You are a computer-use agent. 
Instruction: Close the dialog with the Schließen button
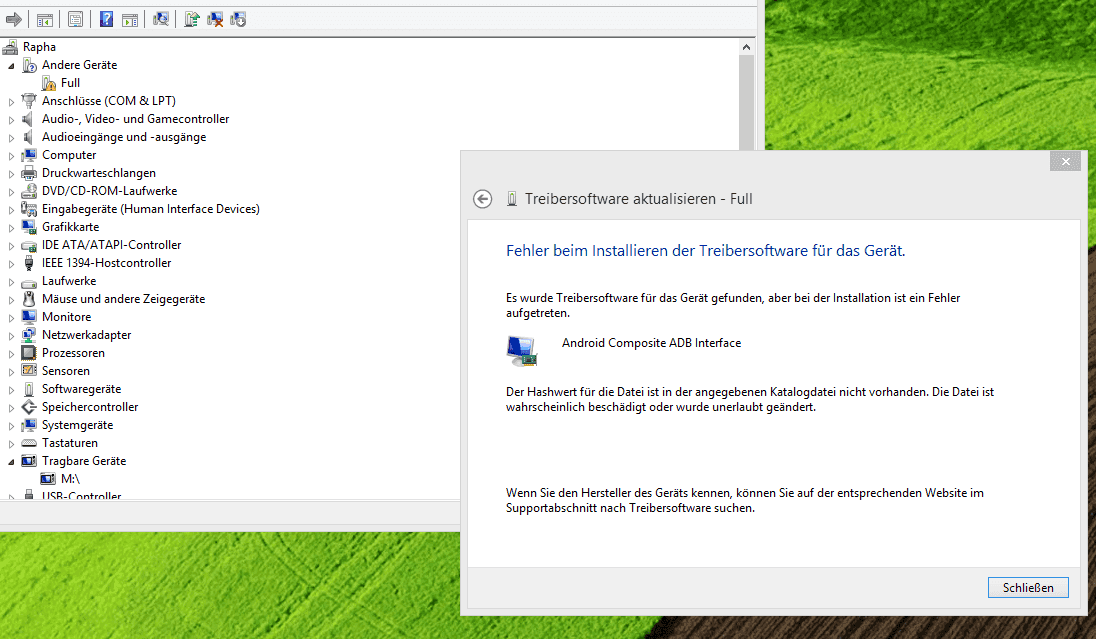1028,588
